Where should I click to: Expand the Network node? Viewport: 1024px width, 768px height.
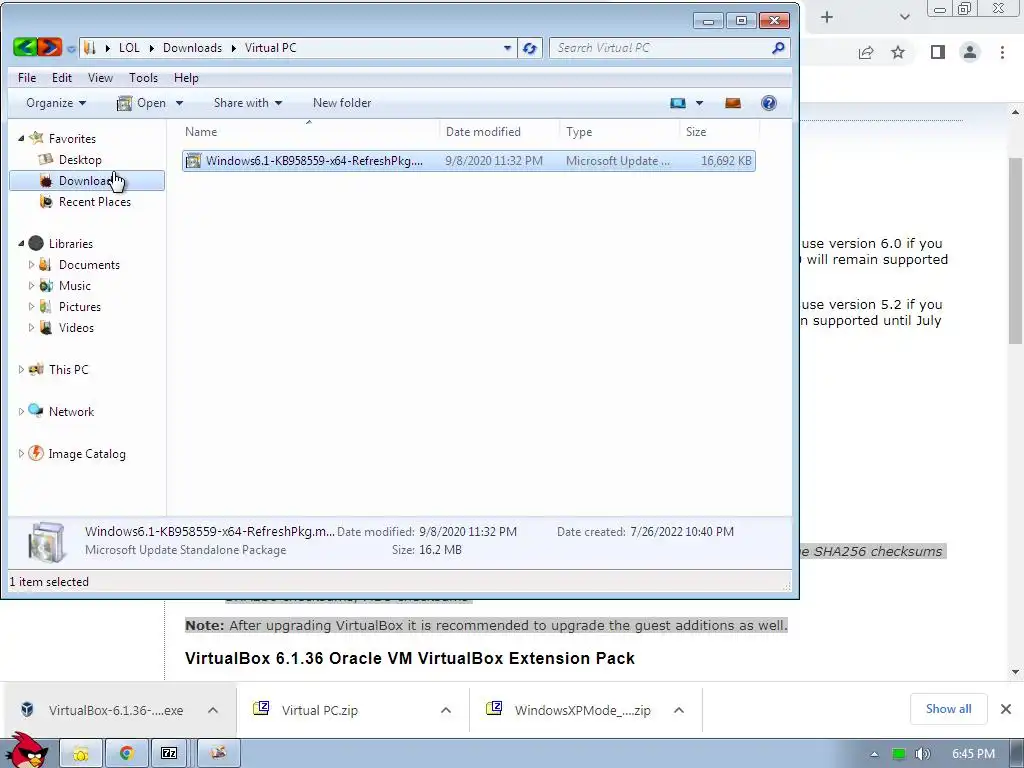tap(21, 411)
